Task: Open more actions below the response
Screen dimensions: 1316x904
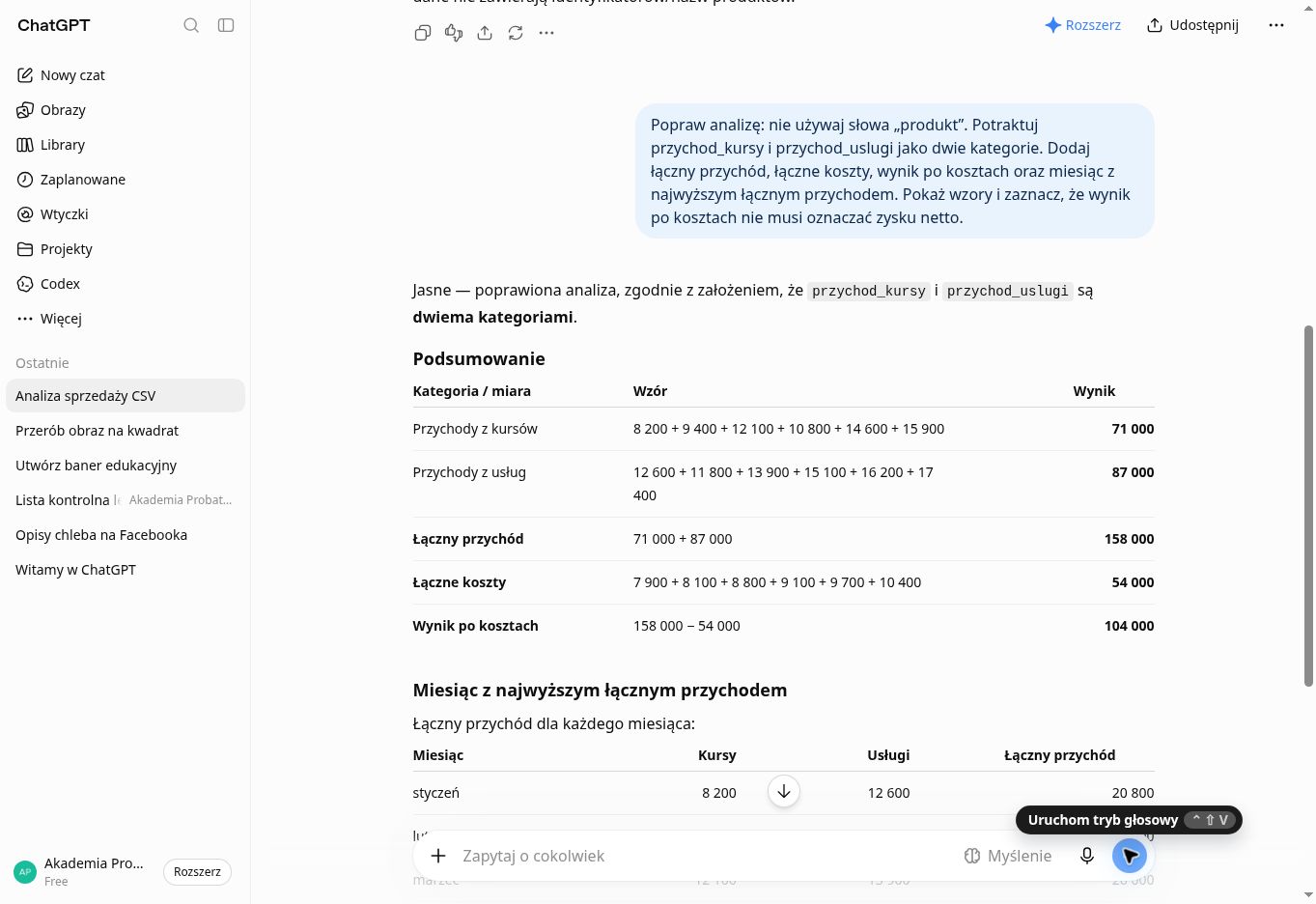Action: tap(546, 33)
